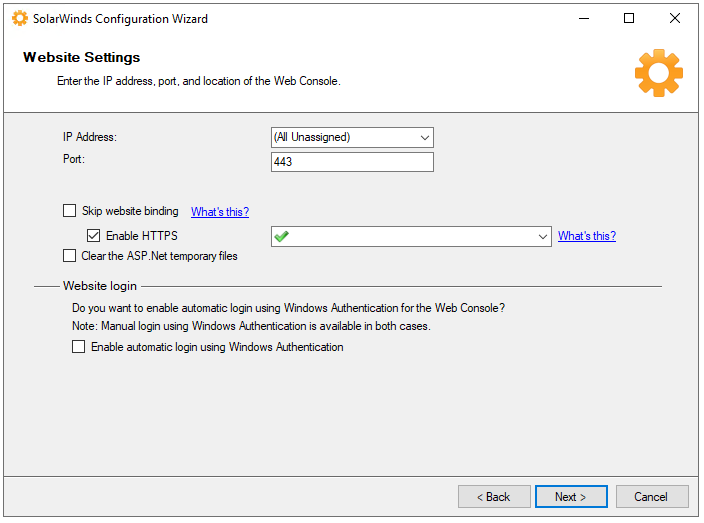Image resolution: width=704 pixels, height=523 pixels.
Task: Uncheck the Enable HTTPS checkbox
Action: click(x=94, y=236)
